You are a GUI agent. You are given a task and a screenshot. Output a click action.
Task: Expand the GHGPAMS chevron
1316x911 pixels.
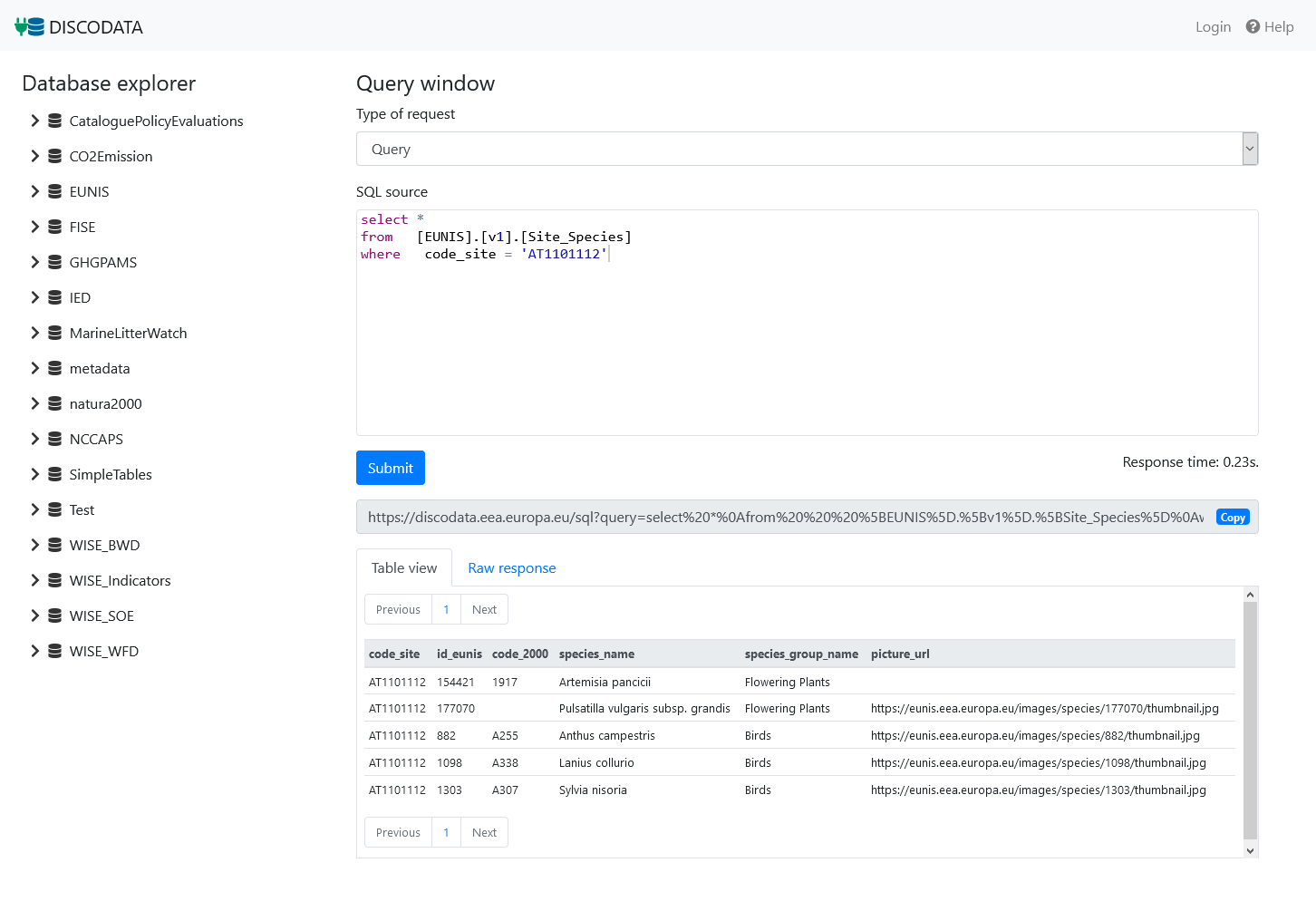[34, 262]
